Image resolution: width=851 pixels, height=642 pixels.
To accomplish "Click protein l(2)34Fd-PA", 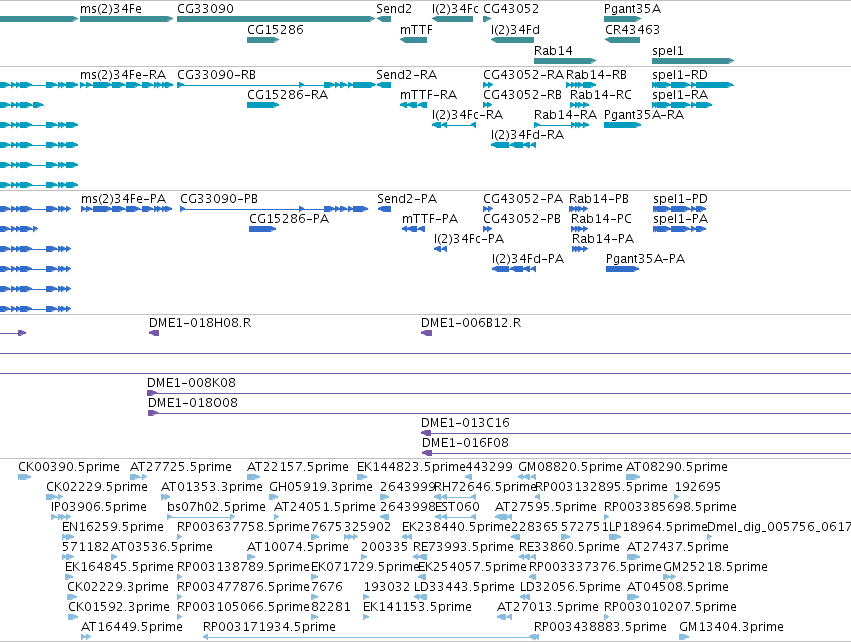I will click(528, 259).
